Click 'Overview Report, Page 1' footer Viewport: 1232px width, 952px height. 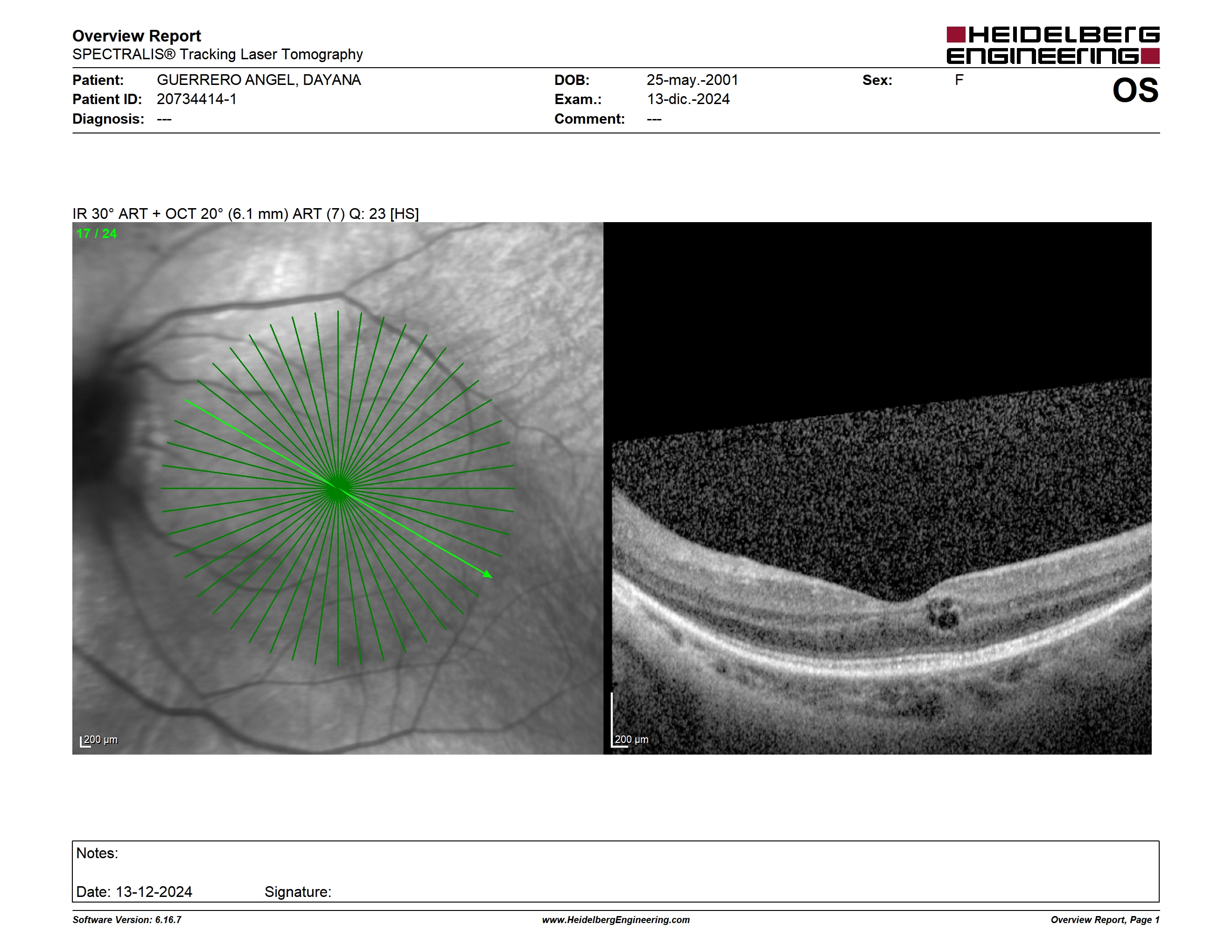[x=1105, y=920]
